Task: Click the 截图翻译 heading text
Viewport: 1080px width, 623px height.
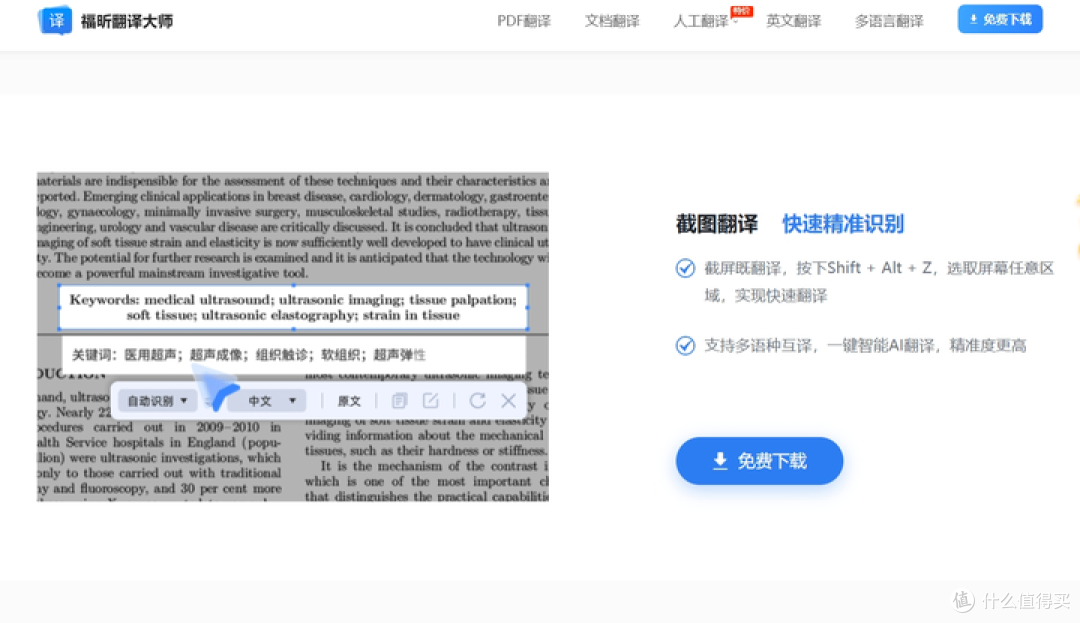Action: point(716,224)
